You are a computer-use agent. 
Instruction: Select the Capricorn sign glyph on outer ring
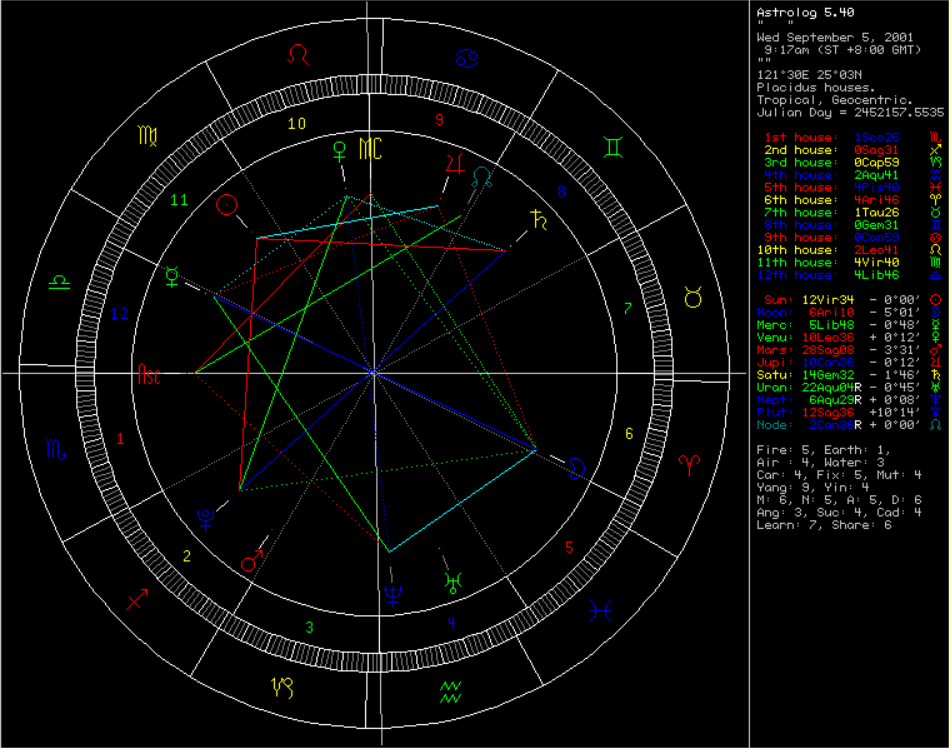(282, 688)
